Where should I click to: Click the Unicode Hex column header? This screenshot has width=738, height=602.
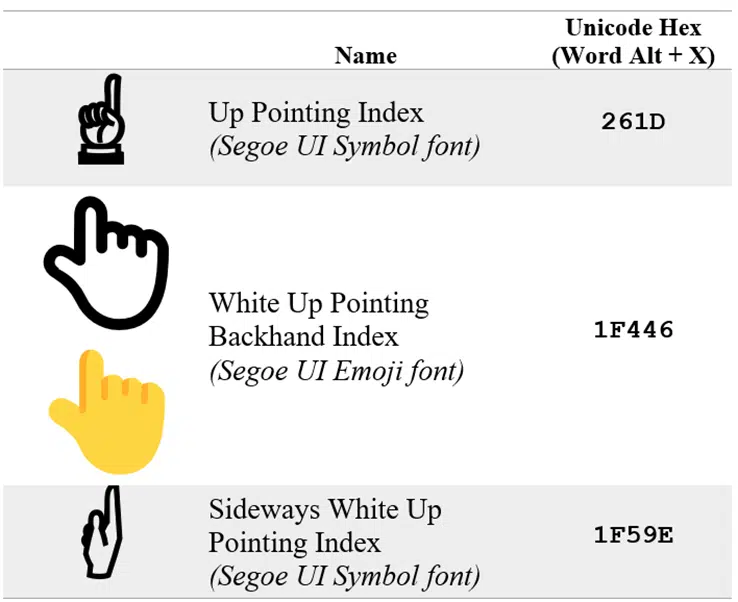[634, 28]
